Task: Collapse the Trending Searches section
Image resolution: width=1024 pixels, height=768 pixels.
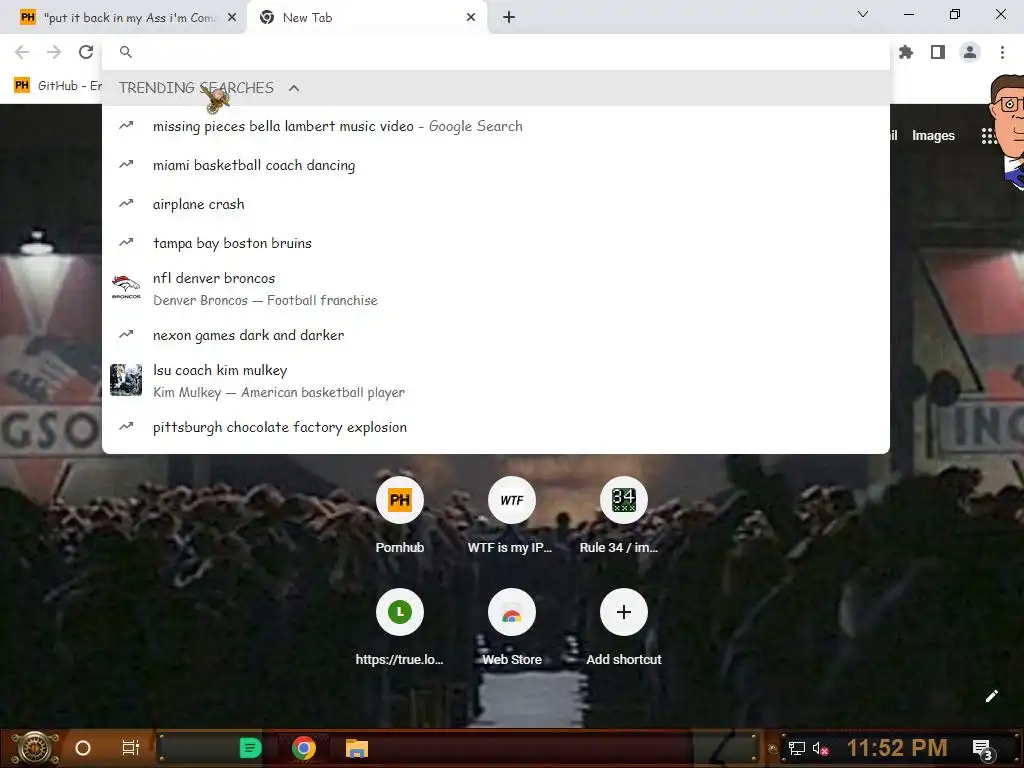Action: [x=294, y=88]
